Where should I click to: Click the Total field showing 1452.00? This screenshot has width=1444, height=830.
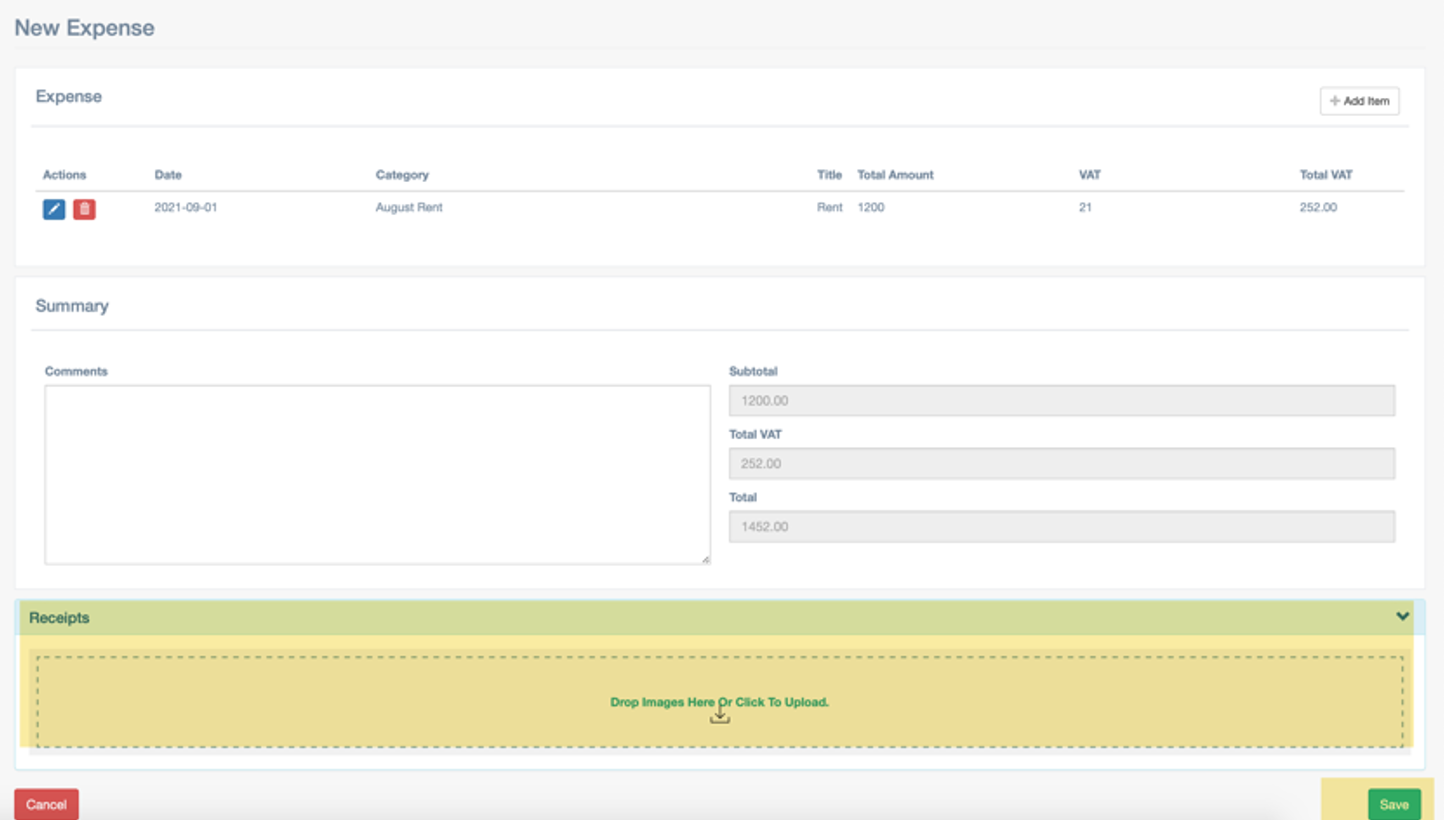coord(1061,527)
